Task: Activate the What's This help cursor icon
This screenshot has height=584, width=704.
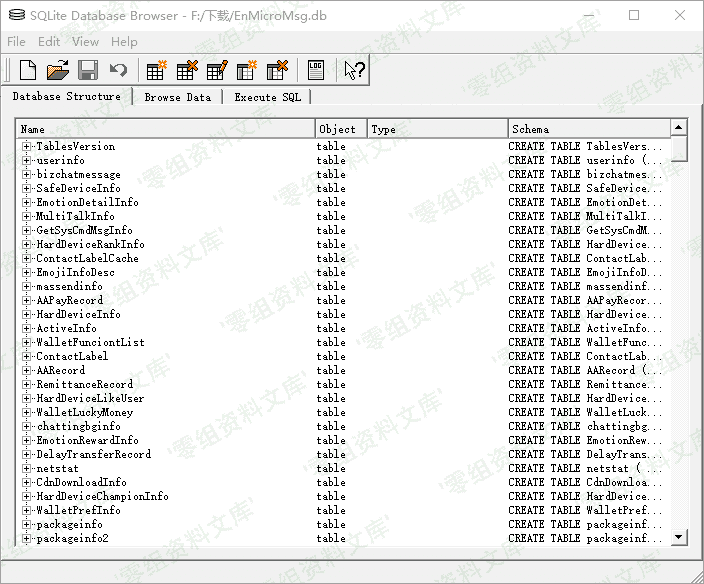Action: click(x=354, y=70)
